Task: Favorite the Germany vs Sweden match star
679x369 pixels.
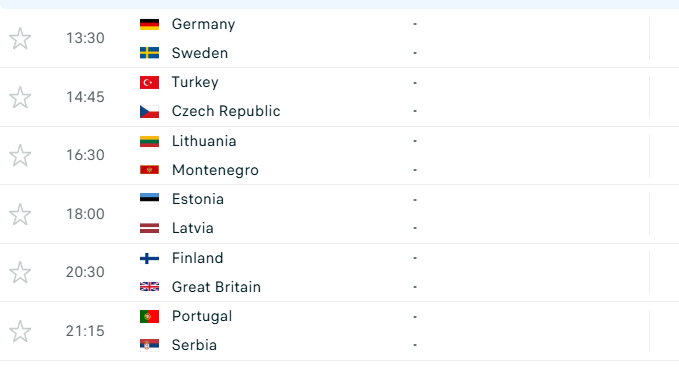Action: pos(20,39)
